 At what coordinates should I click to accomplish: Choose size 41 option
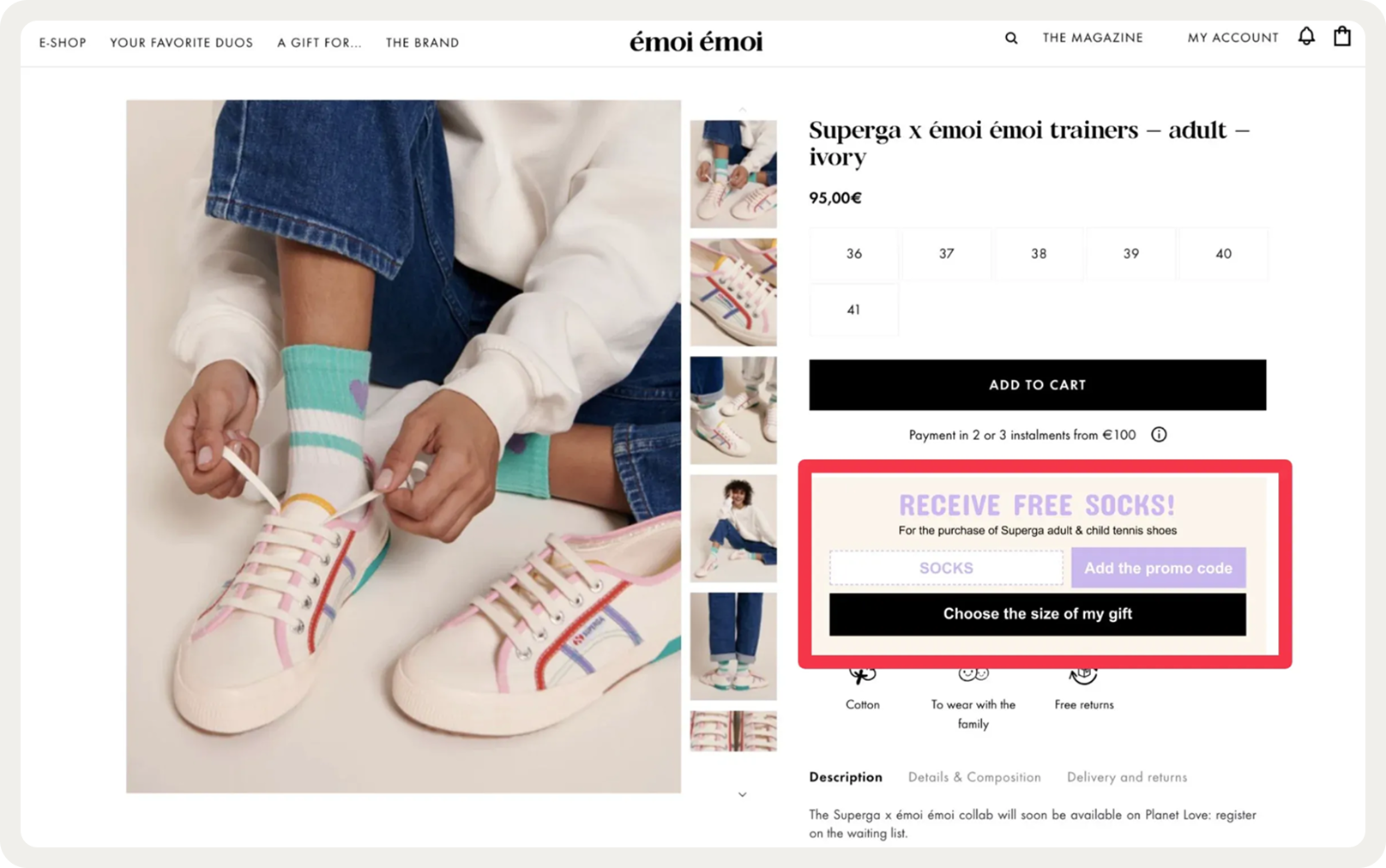coord(854,310)
